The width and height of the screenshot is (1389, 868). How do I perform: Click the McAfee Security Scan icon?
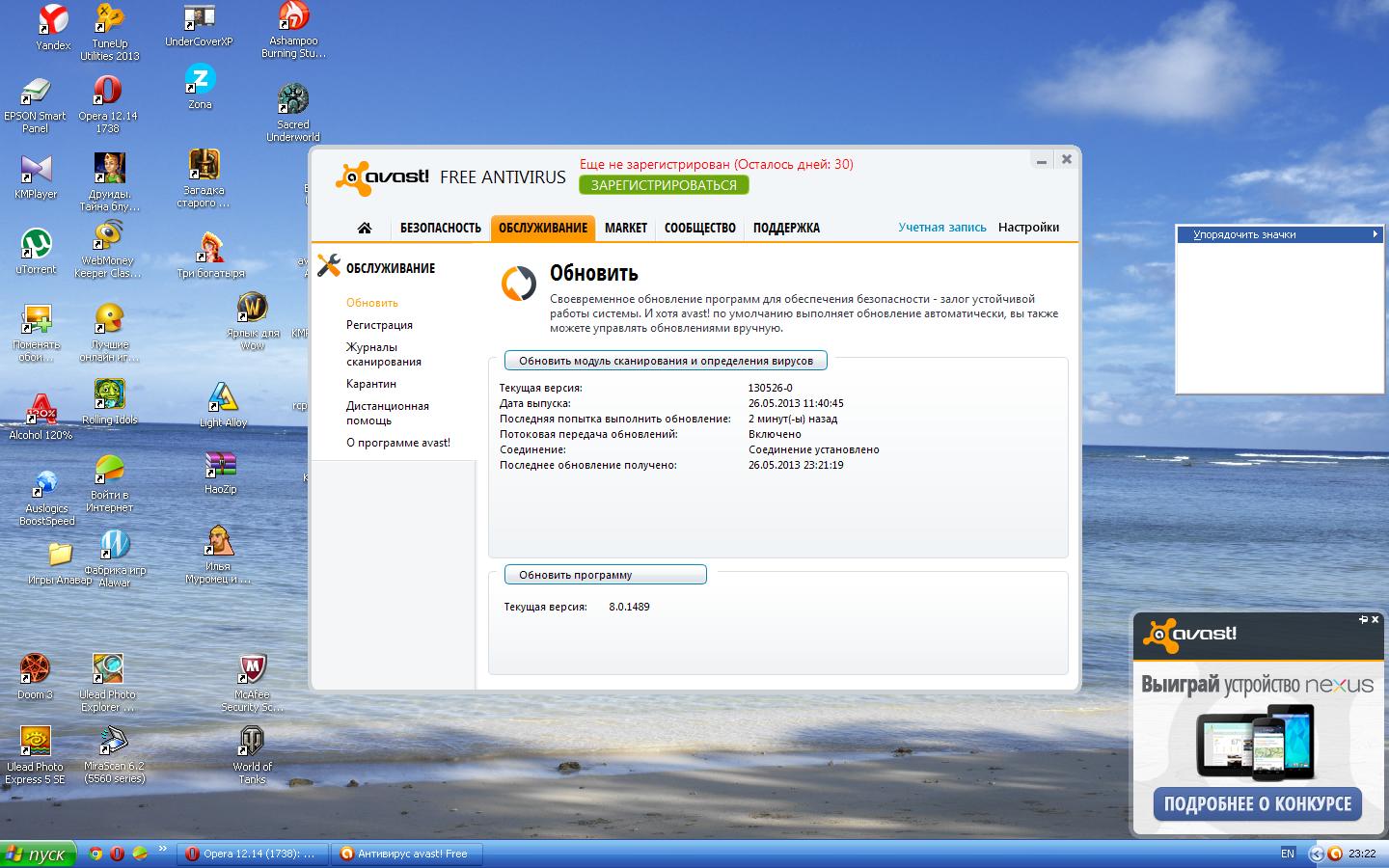point(252,684)
